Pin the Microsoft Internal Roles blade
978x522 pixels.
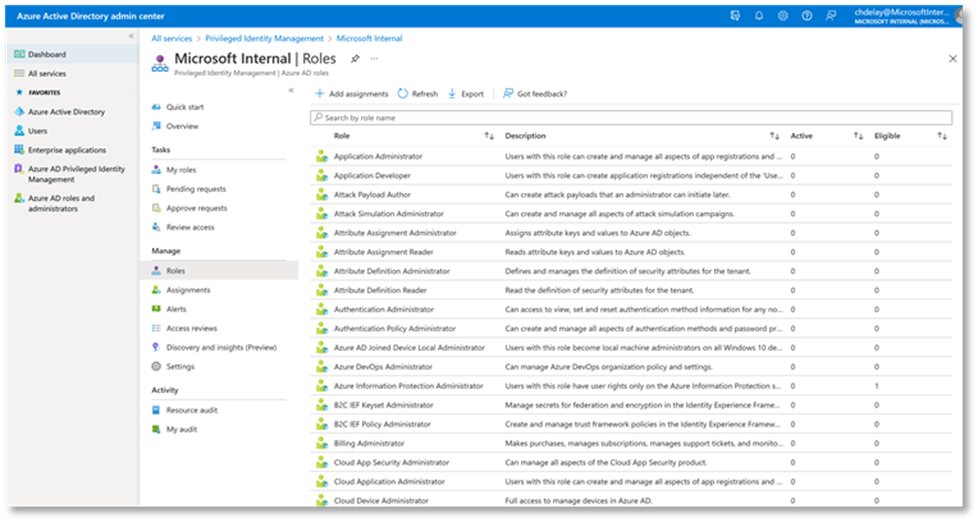(355, 60)
